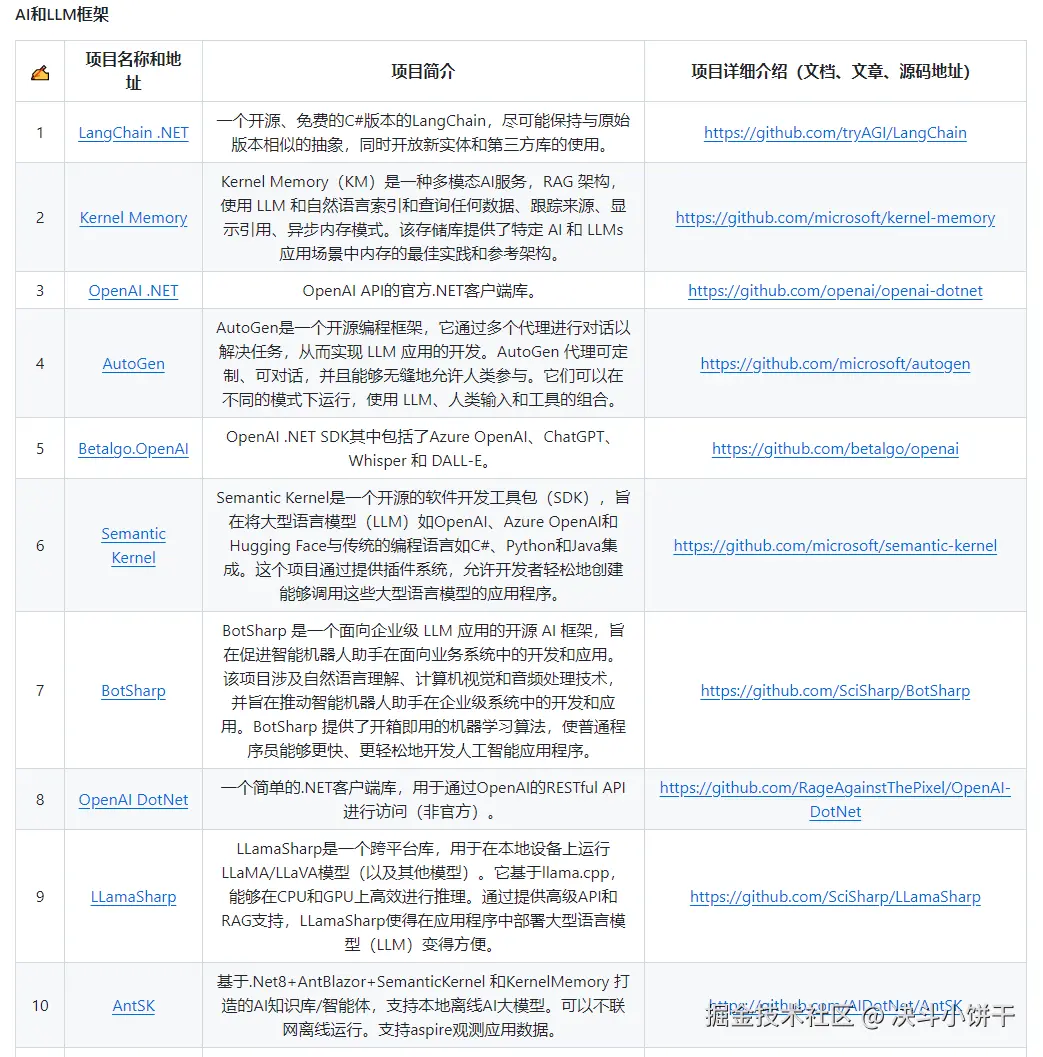This screenshot has height=1057, width=1043.
Task: Click the Azure OpenAI, ChatGPT, Whisper description
Action: tap(423, 448)
